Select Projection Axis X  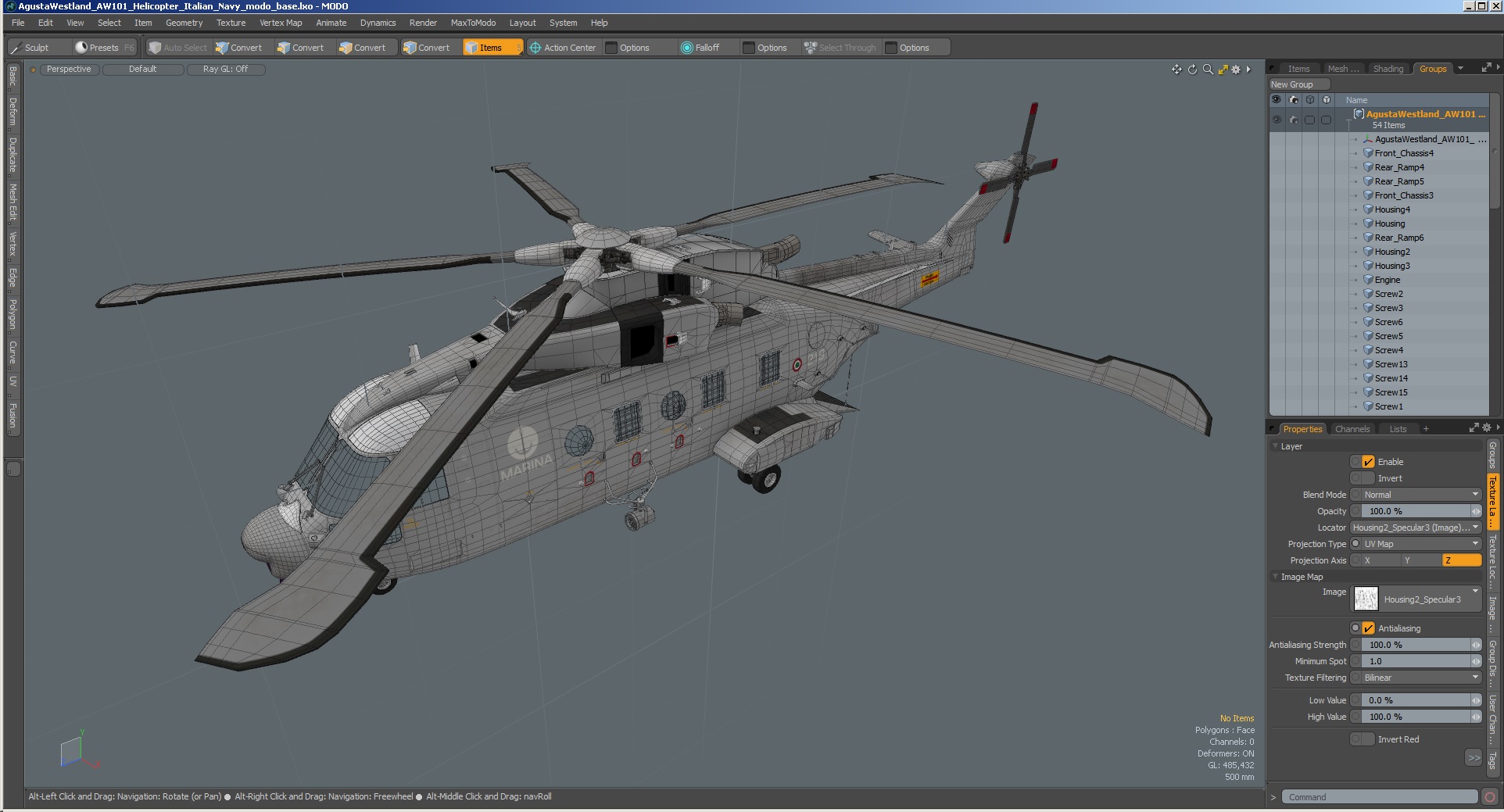coord(1381,560)
